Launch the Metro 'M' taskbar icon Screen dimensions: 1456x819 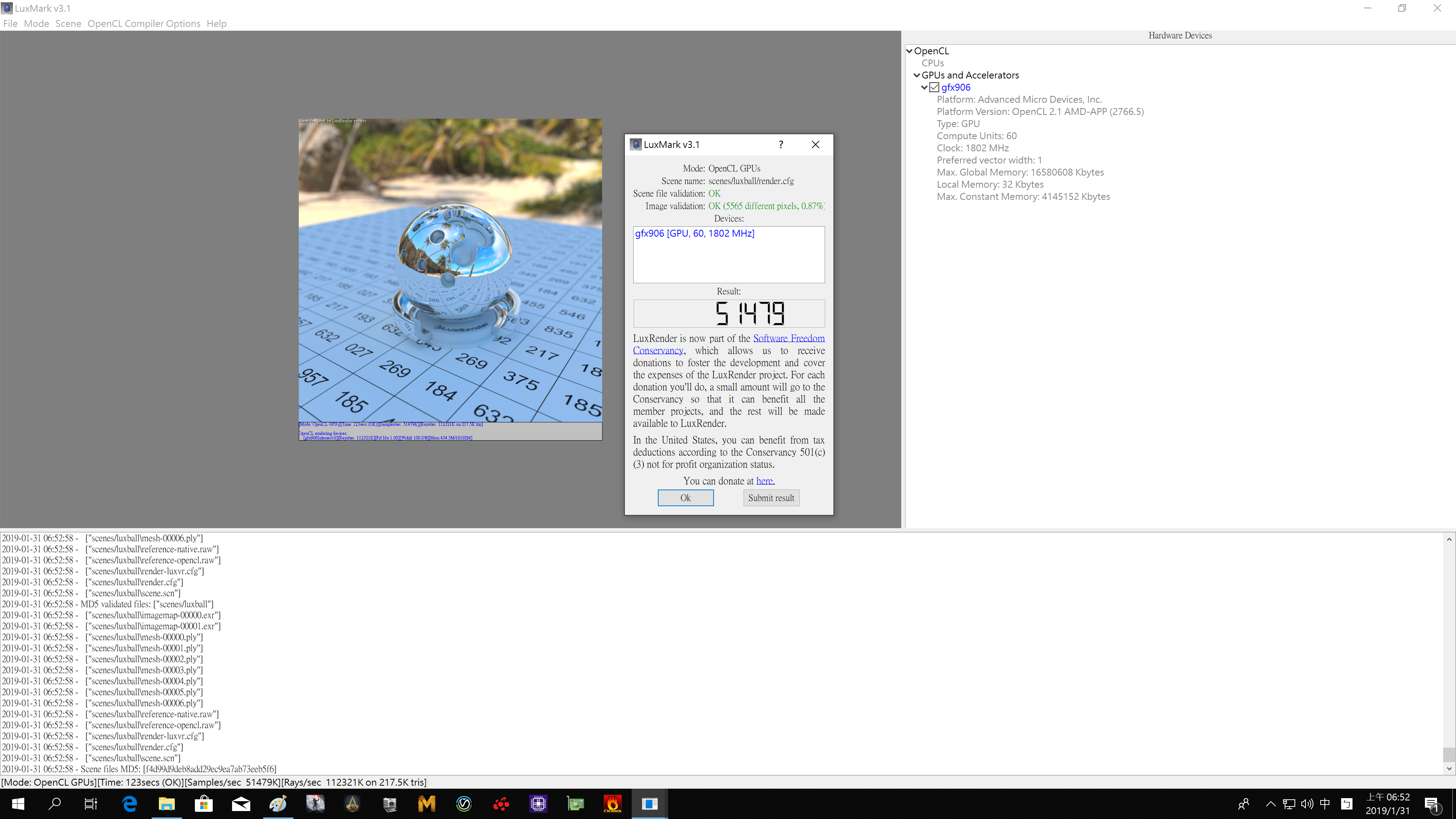[427, 804]
